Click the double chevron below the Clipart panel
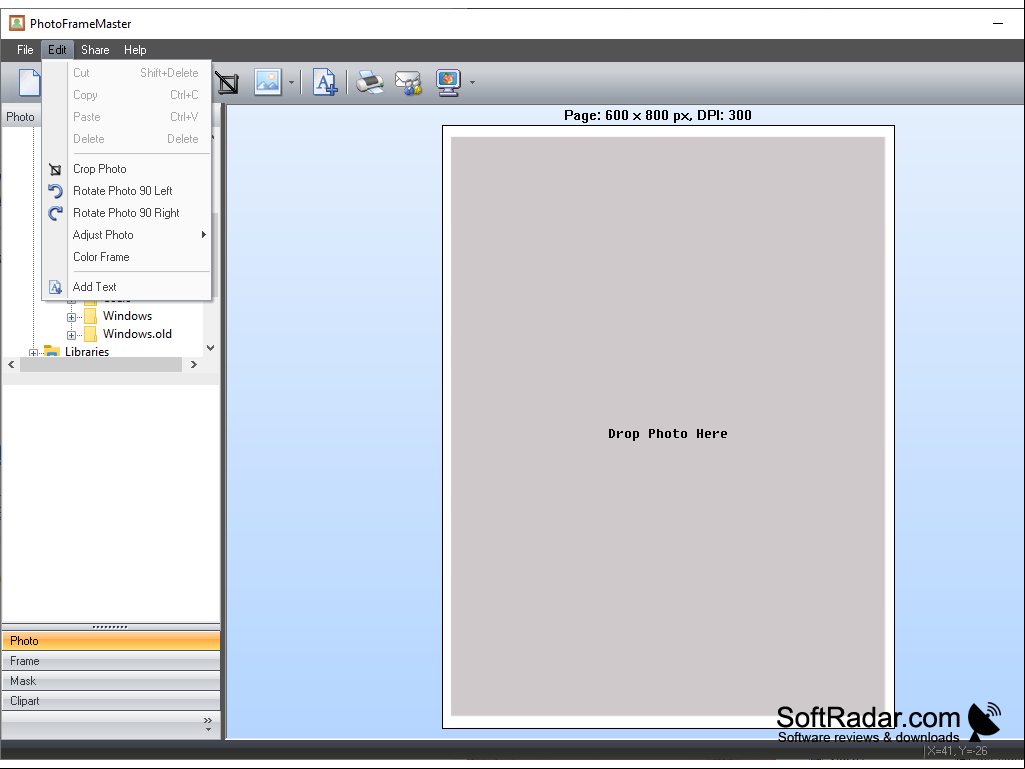The width and height of the screenshot is (1025, 769). [x=208, y=720]
